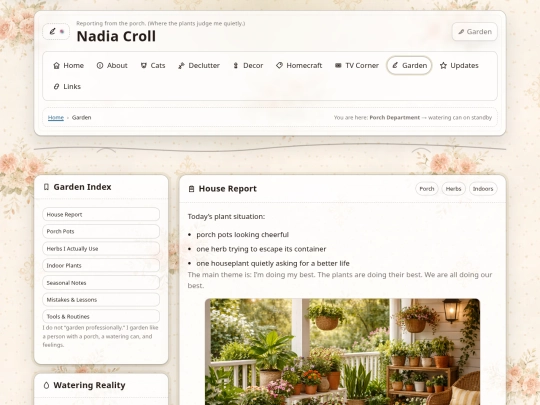Screen dimensions: 540x405
Task: Click the Home breadcrumb link
Action: [x=56, y=117]
